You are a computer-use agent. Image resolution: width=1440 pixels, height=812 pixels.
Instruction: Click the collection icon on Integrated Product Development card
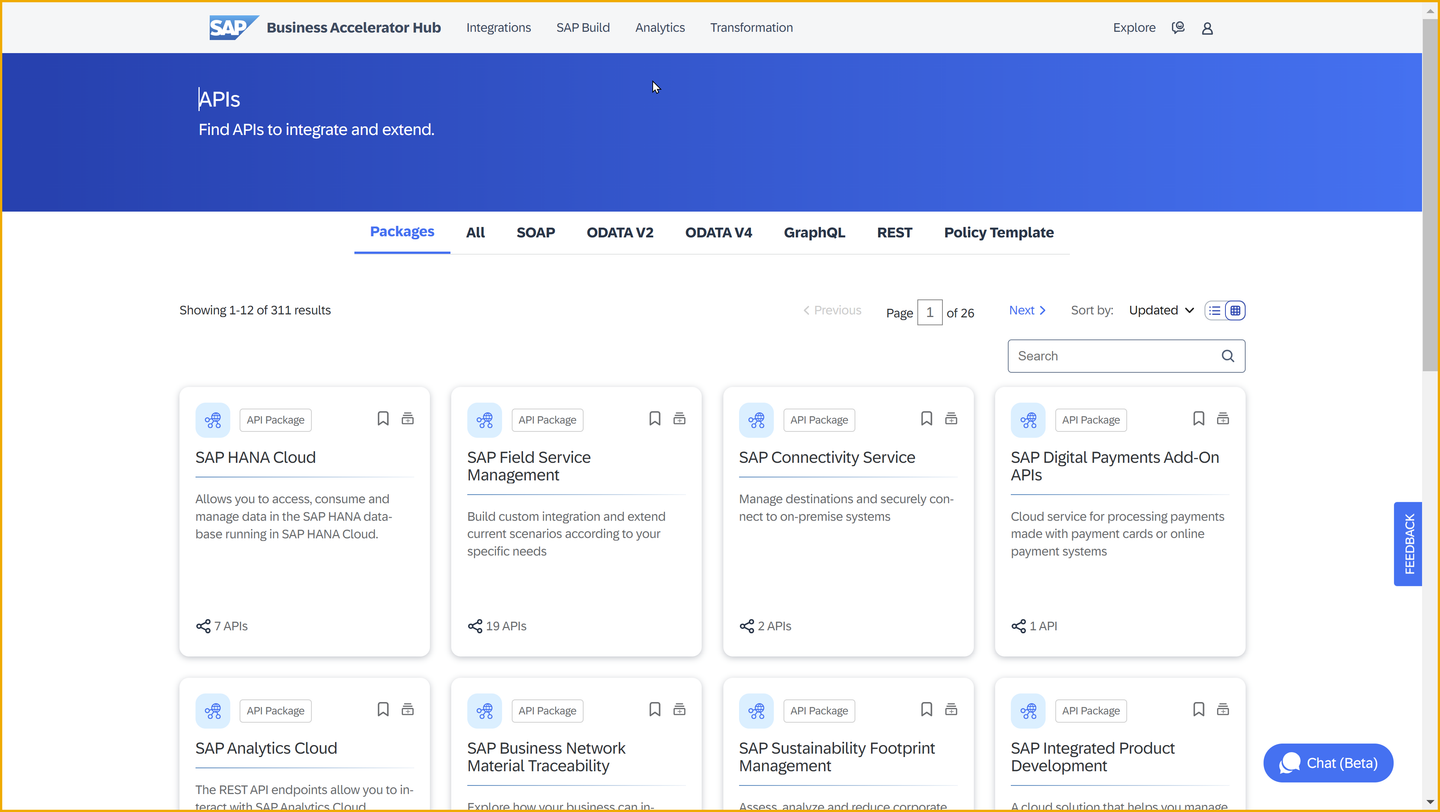tap(1223, 710)
